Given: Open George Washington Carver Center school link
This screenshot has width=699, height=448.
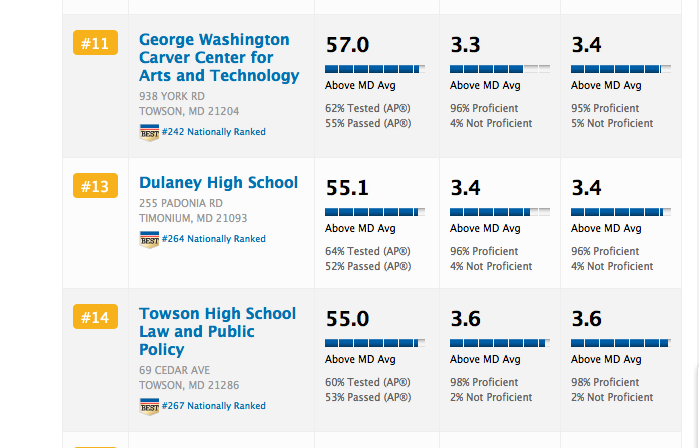Looking at the screenshot, I should [218, 58].
